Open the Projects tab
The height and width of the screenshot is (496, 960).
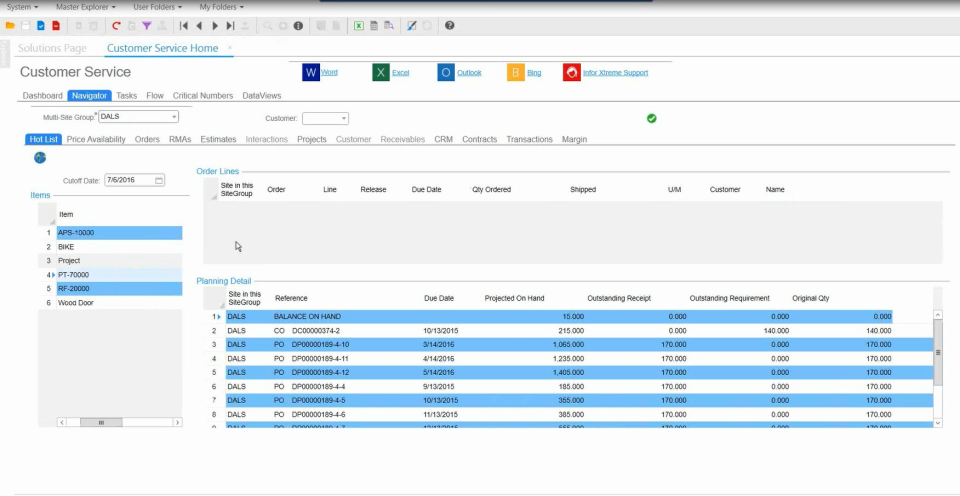(x=312, y=139)
